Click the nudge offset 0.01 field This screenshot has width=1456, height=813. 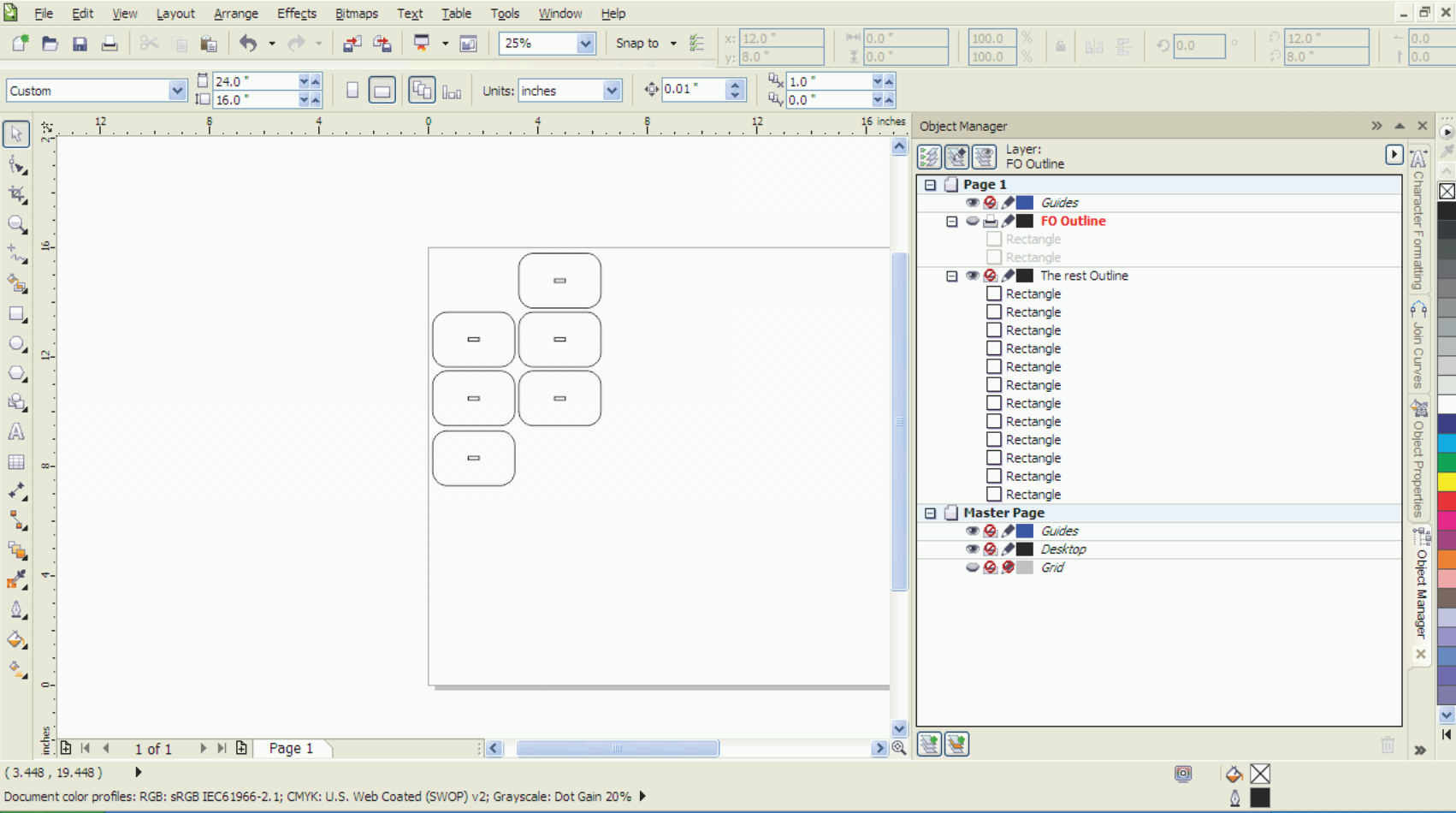tap(694, 89)
